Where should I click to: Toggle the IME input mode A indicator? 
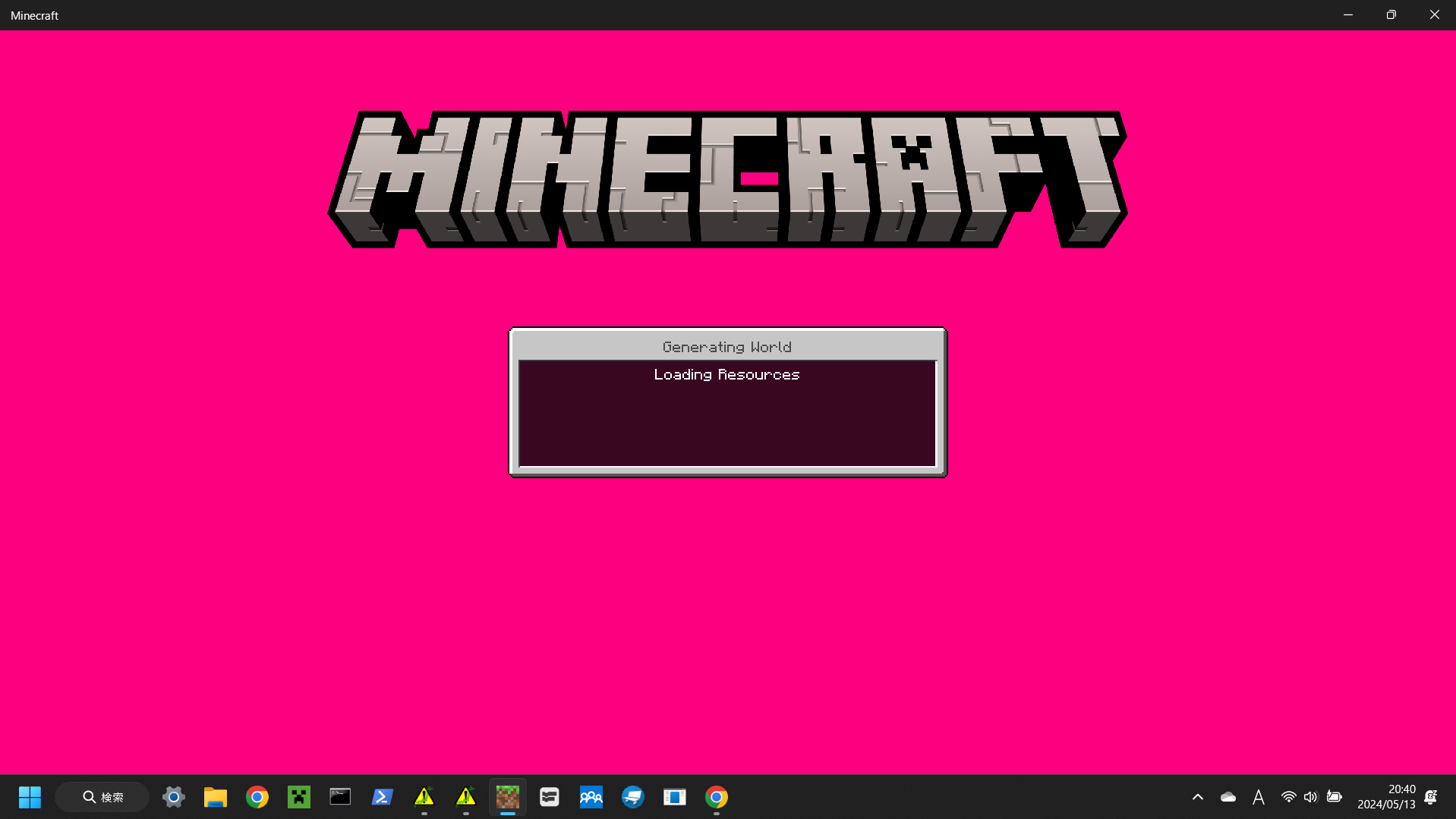coord(1259,797)
